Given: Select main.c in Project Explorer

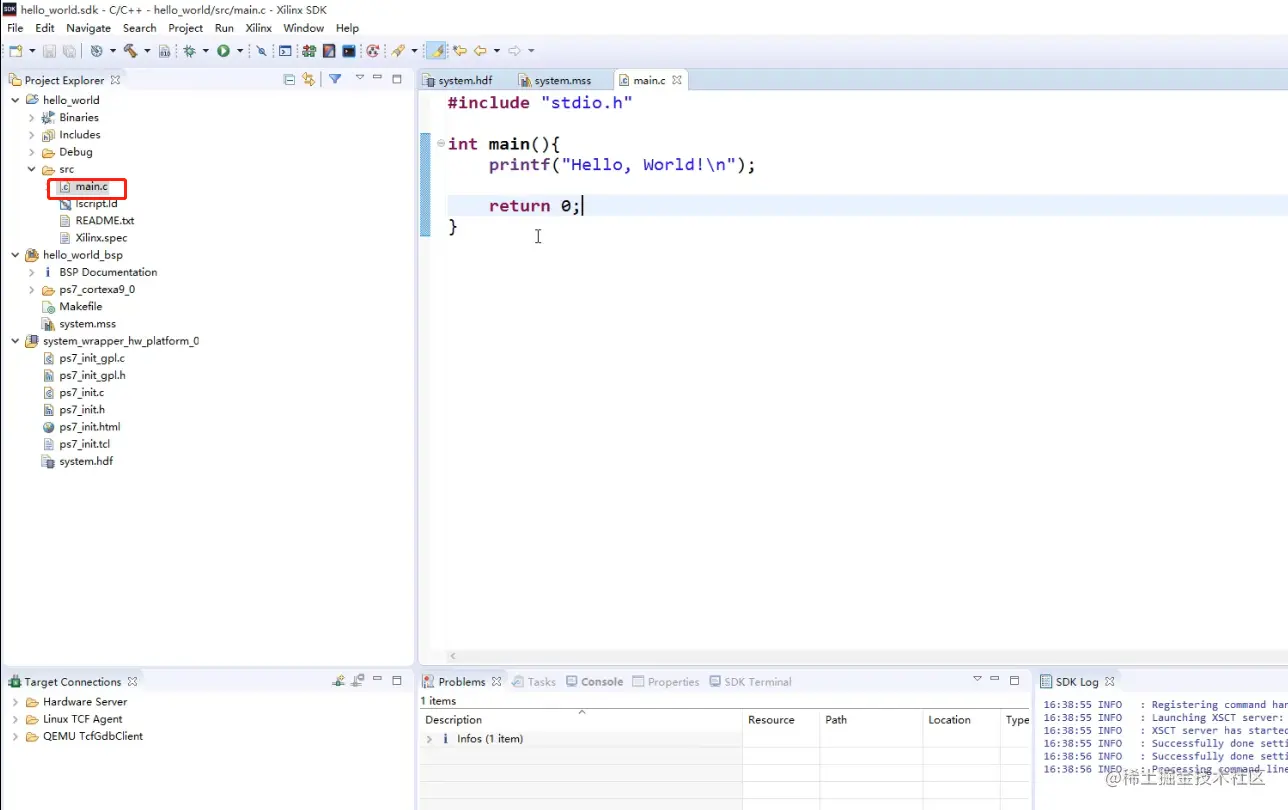Looking at the screenshot, I should pyautogui.click(x=91, y=187).
